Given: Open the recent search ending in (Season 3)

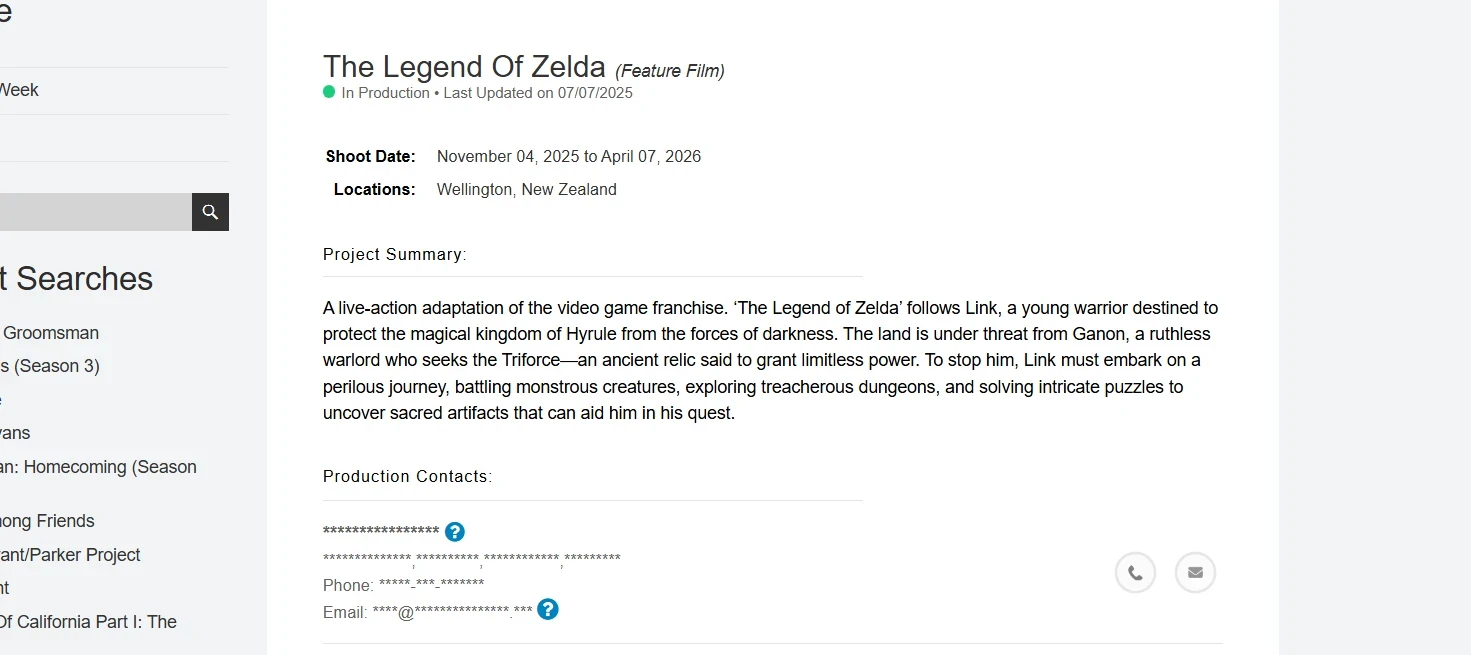Looking at the screenshot, I should (x=50, y=366).
